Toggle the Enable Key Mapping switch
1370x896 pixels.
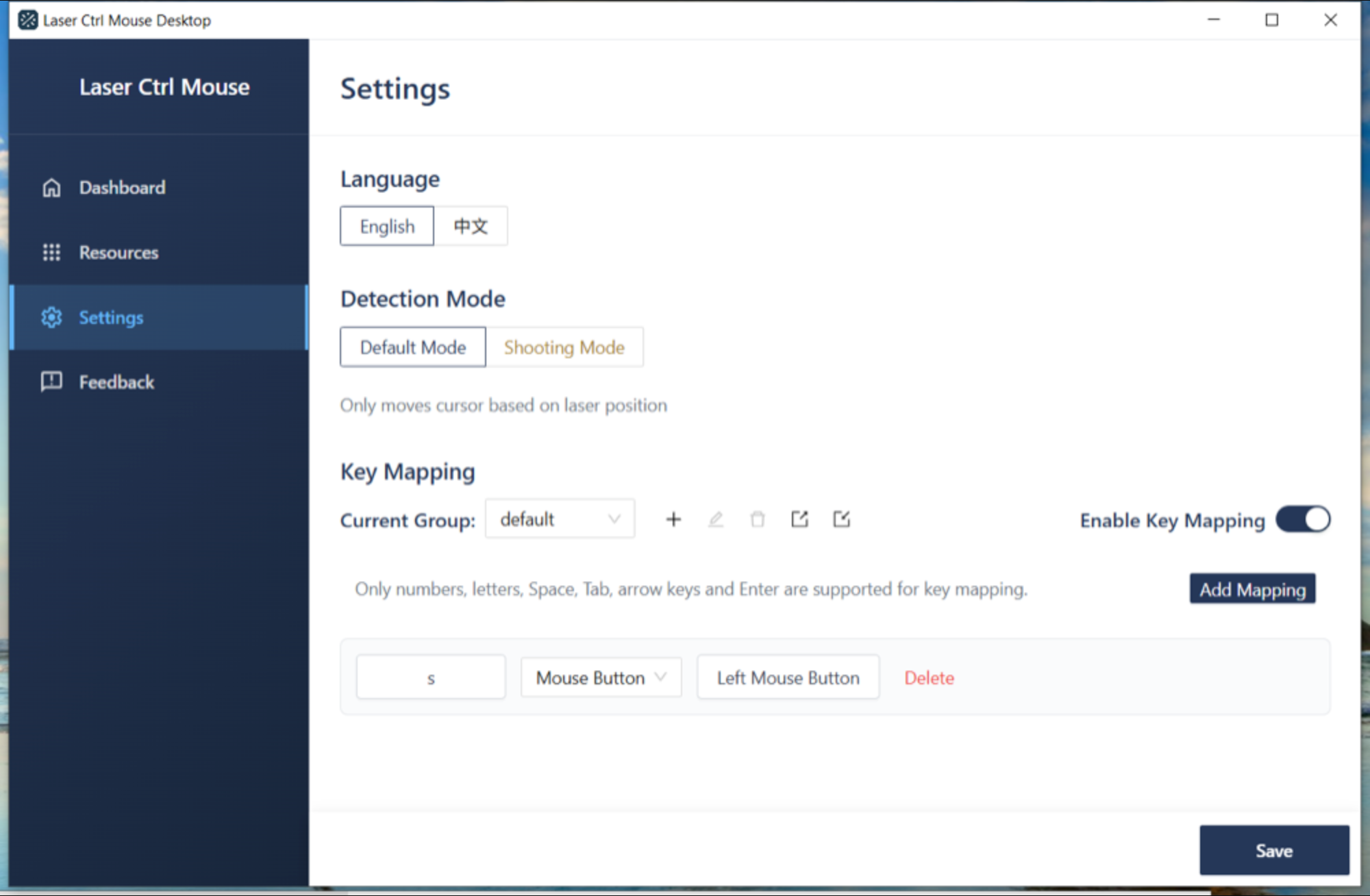coord(1303,519)
